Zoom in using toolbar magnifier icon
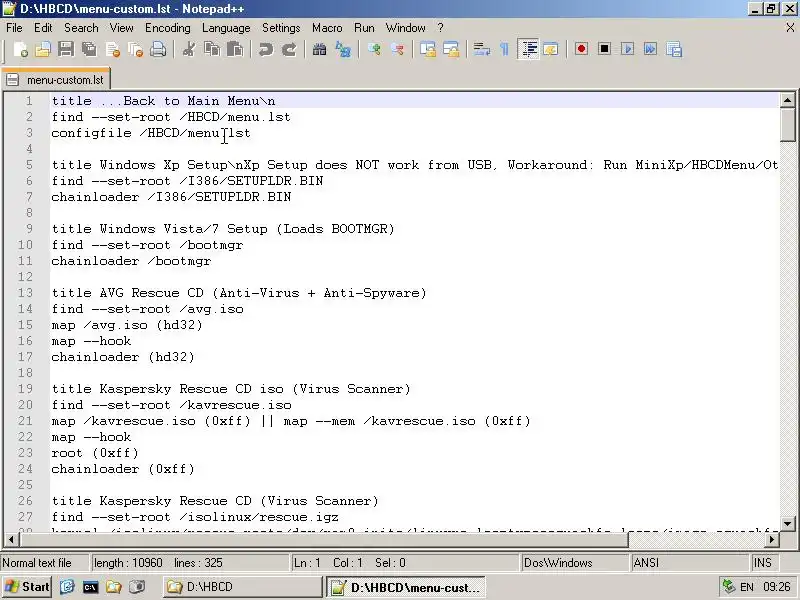This screenshot has height=600, width=800. [374, 49]
